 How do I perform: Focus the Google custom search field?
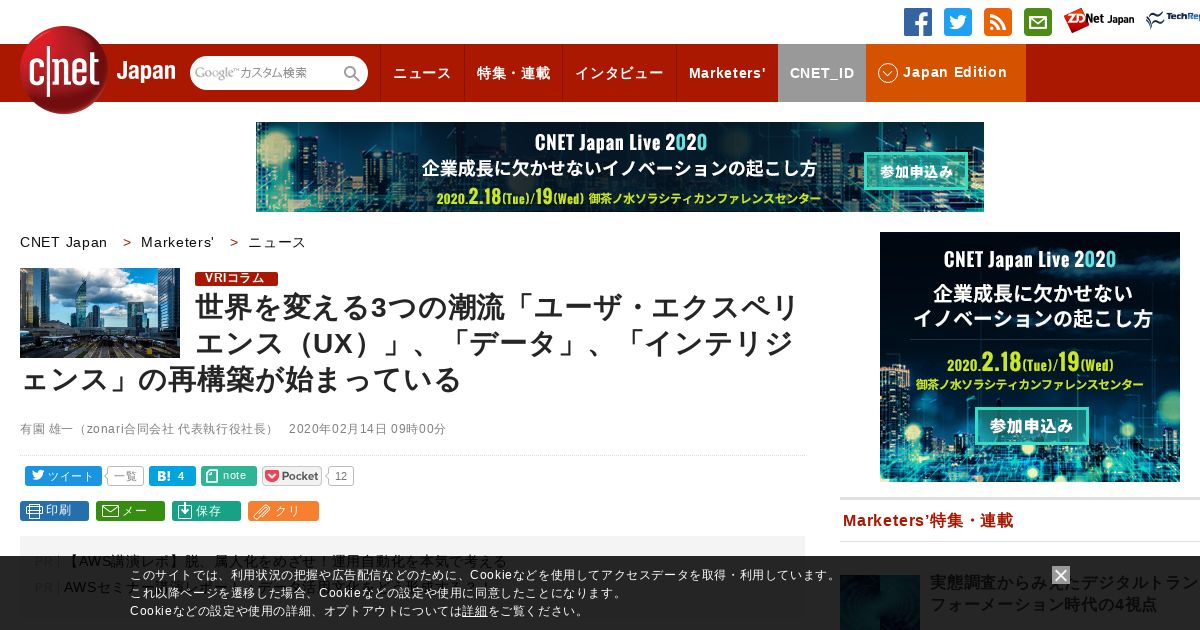pos(266,73)
